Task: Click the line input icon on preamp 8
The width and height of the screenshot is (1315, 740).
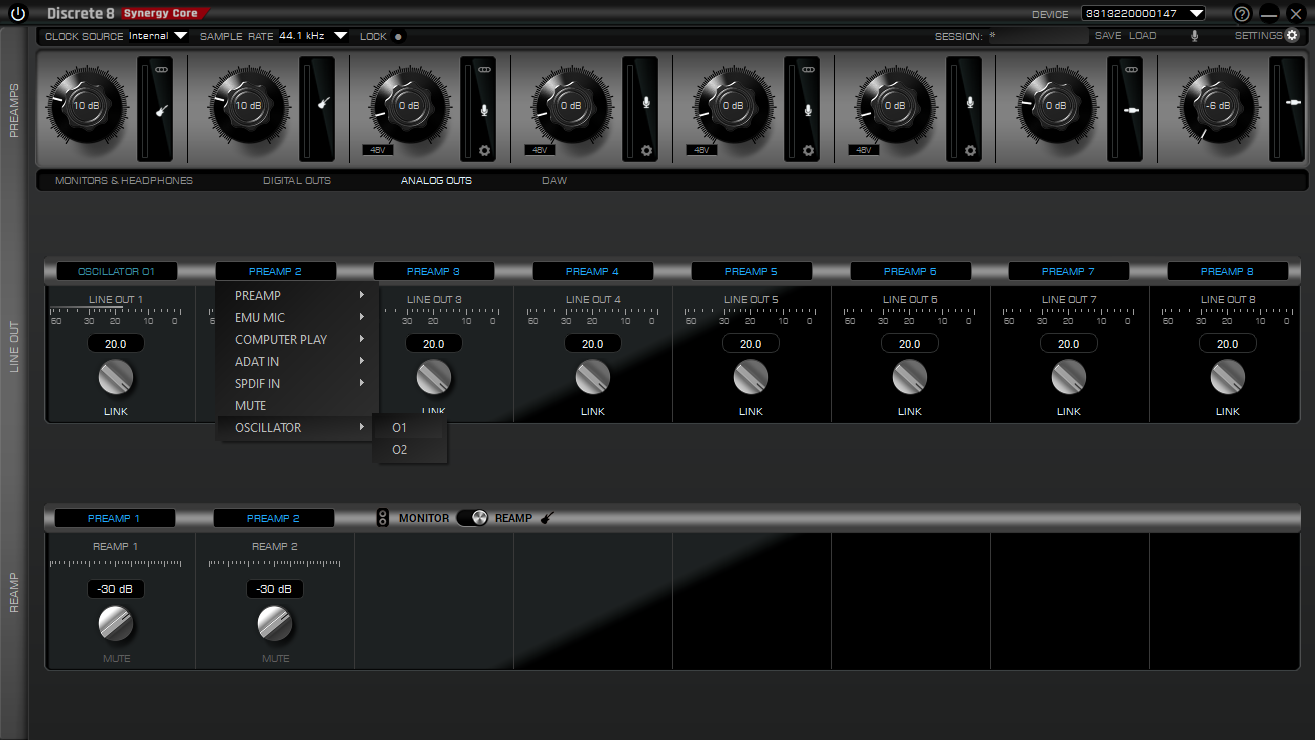Action: (x=1293, y=103)
